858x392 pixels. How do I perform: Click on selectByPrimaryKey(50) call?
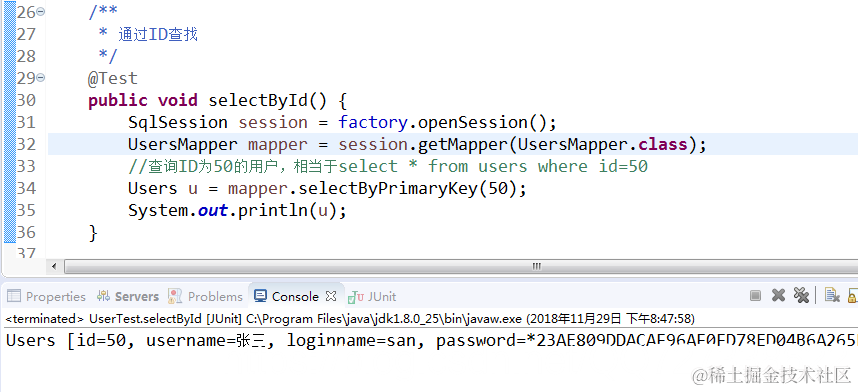pos(408,188)
